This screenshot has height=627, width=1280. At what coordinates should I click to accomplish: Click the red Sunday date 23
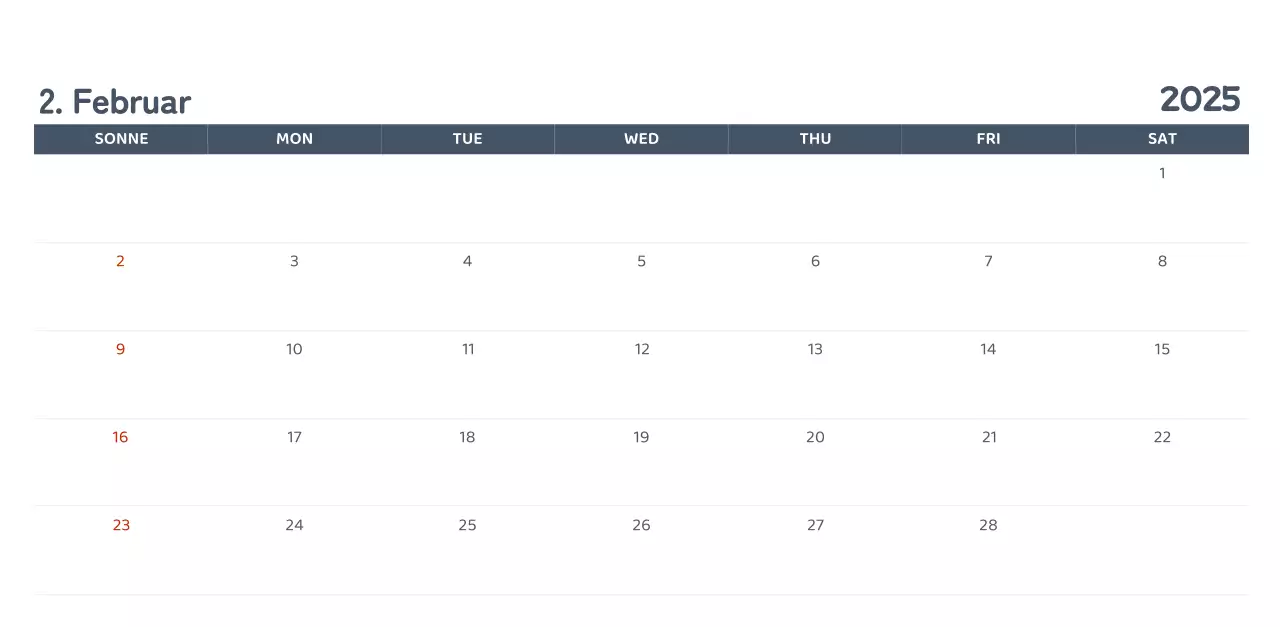tap(121, 525)
